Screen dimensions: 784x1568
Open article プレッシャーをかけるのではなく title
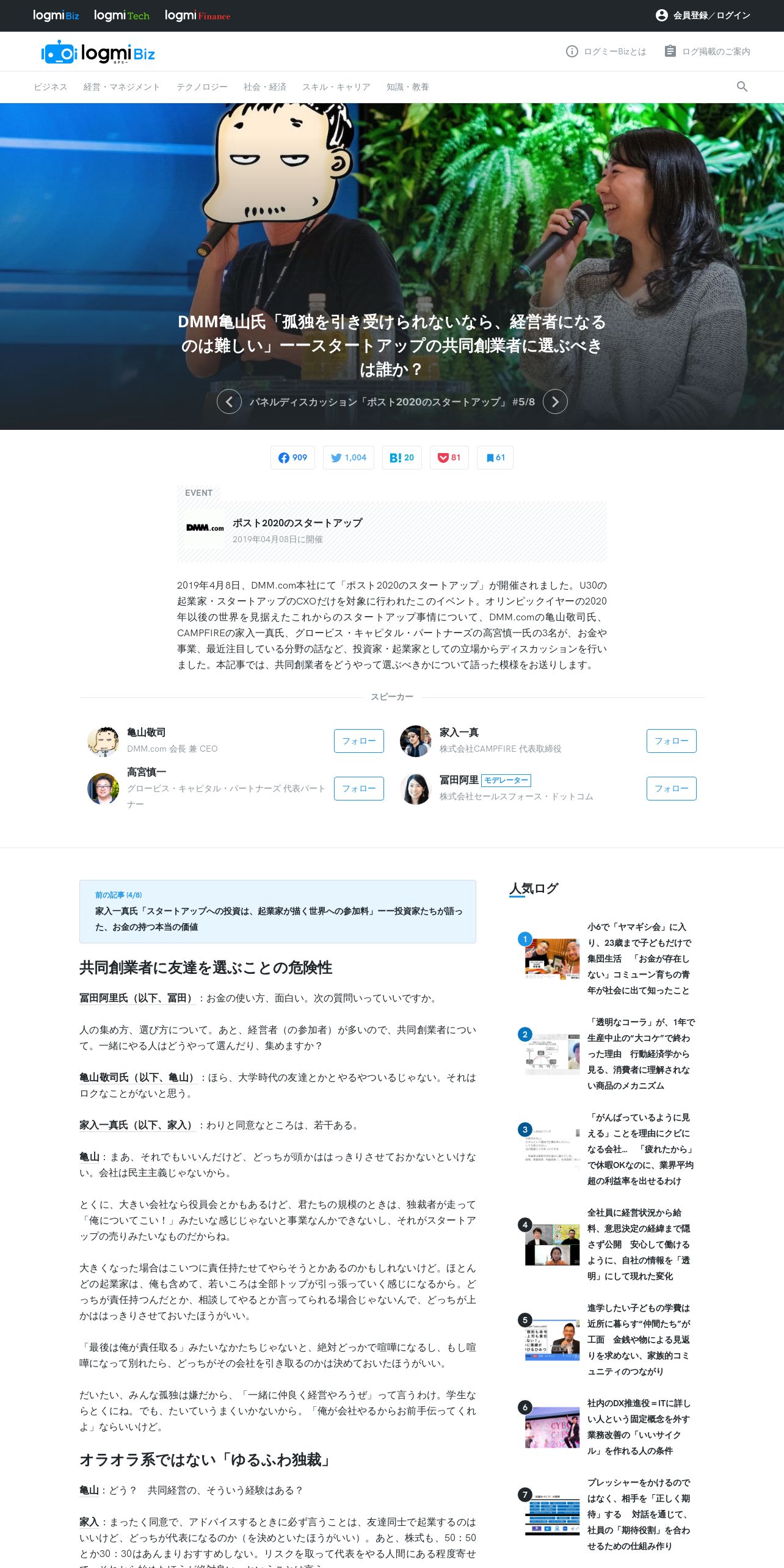[639, 1514]
